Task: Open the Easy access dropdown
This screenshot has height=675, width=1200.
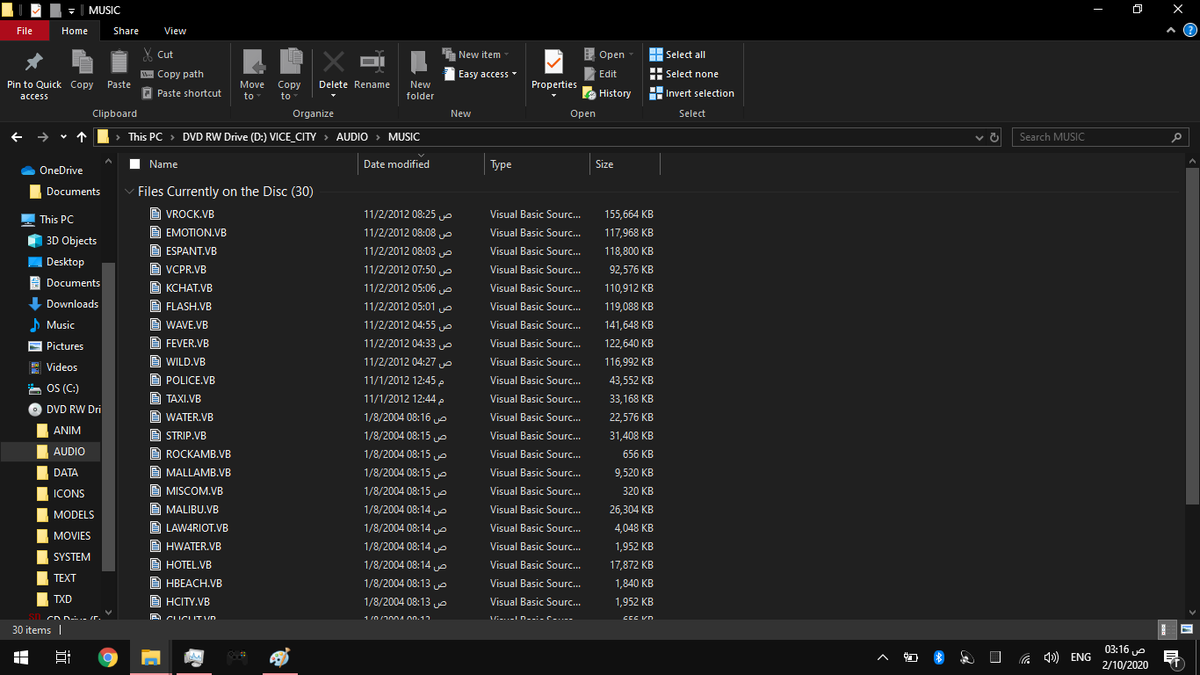Action: coord(479,74)
